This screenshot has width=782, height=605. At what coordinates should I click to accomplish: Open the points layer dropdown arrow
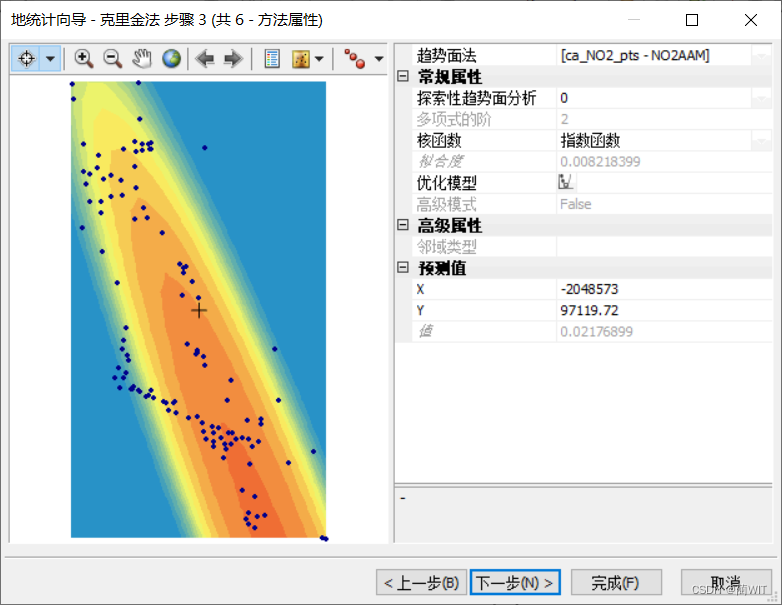click(x=379, y=59)
